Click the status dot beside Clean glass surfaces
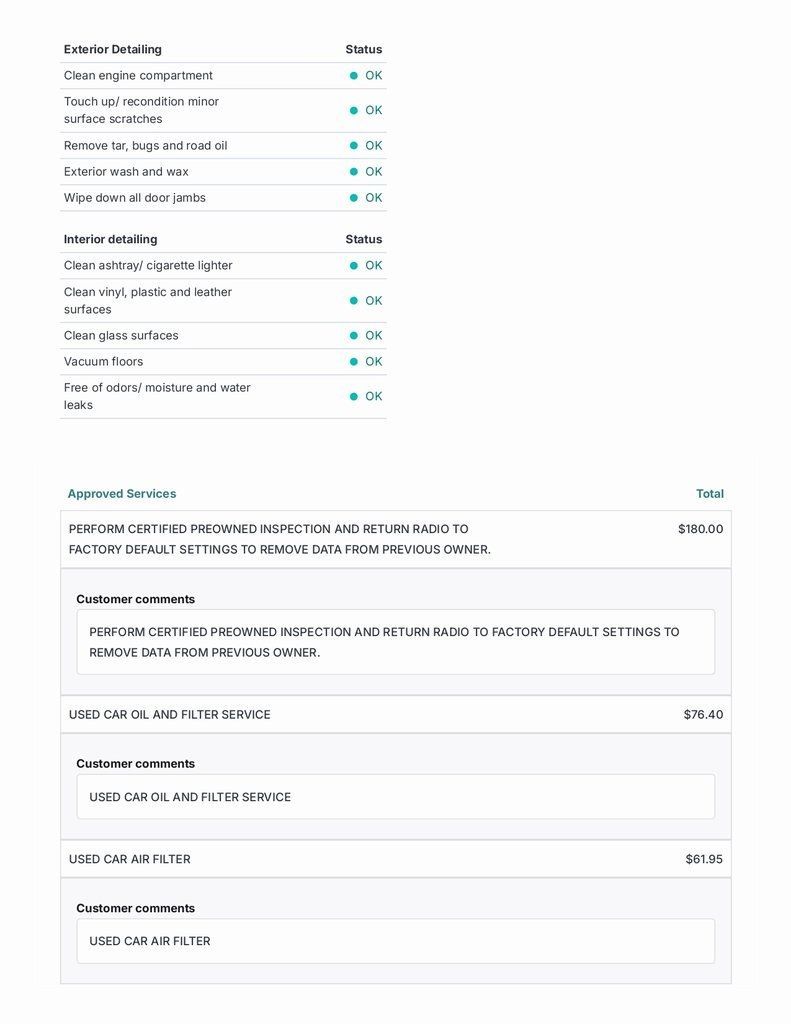The width and height of the screenshot is (791, 1024). 354,336
